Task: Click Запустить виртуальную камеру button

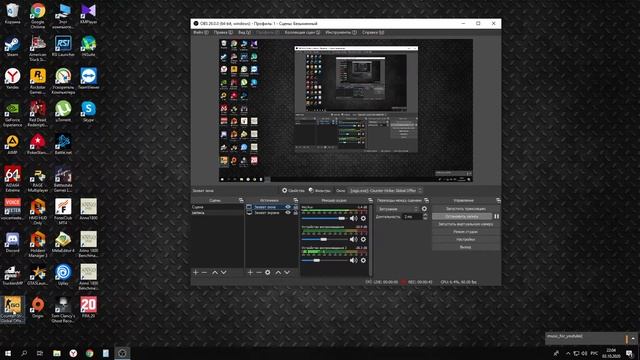Action: click(x=466, y=224)
